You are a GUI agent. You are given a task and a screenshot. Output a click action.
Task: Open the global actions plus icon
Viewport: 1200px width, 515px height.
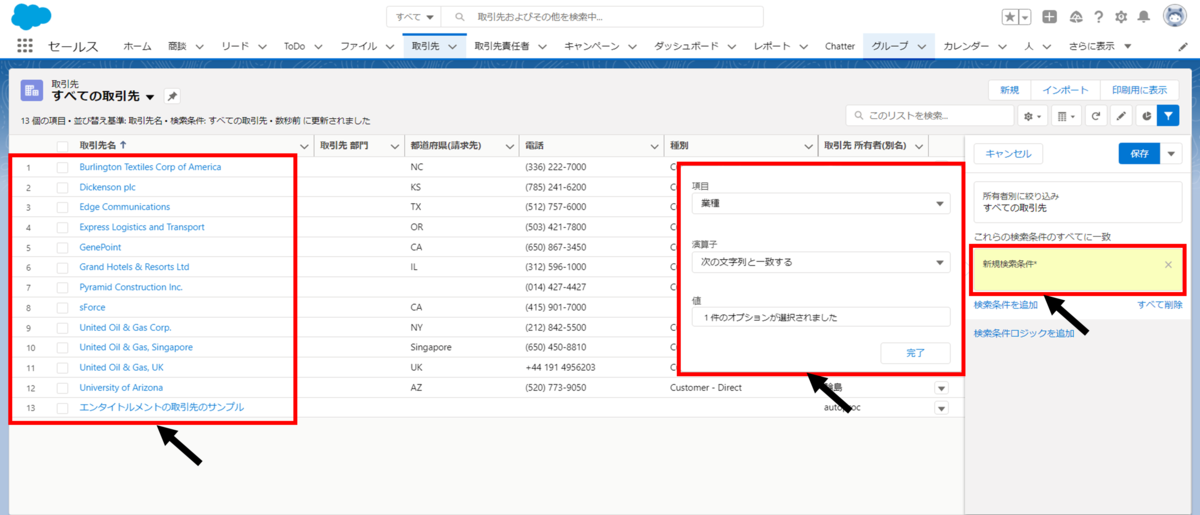[x=1049, y=17]
